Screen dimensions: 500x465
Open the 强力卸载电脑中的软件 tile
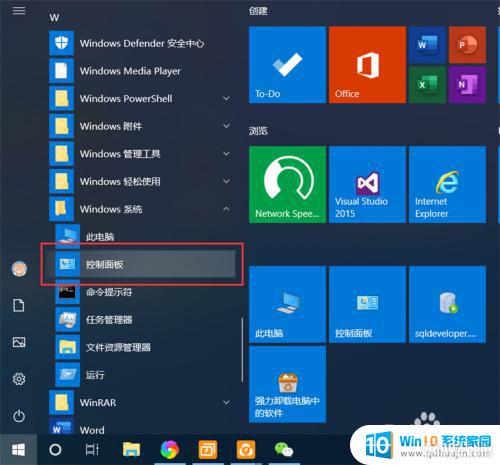tap(287, 384)
